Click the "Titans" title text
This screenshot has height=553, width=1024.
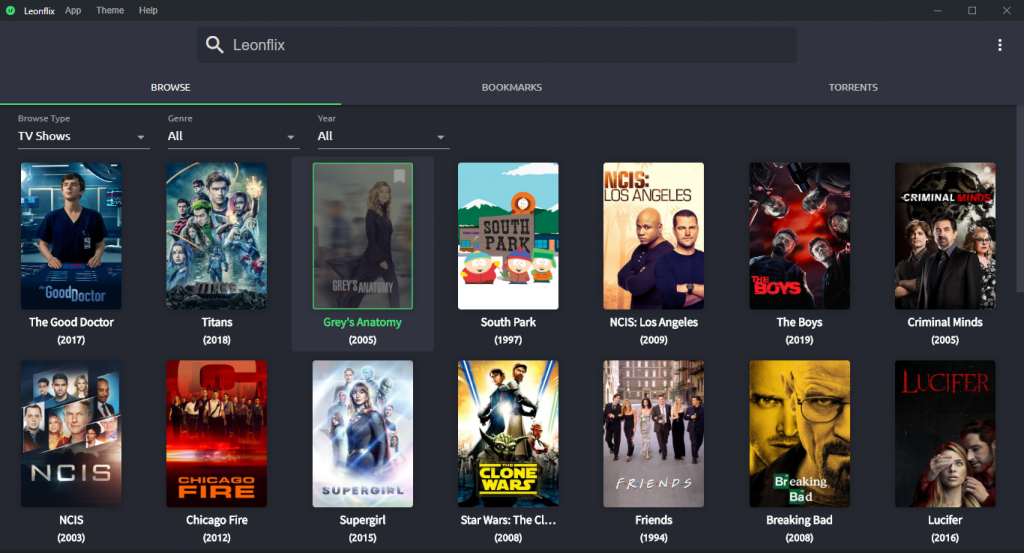coord(217,322)
